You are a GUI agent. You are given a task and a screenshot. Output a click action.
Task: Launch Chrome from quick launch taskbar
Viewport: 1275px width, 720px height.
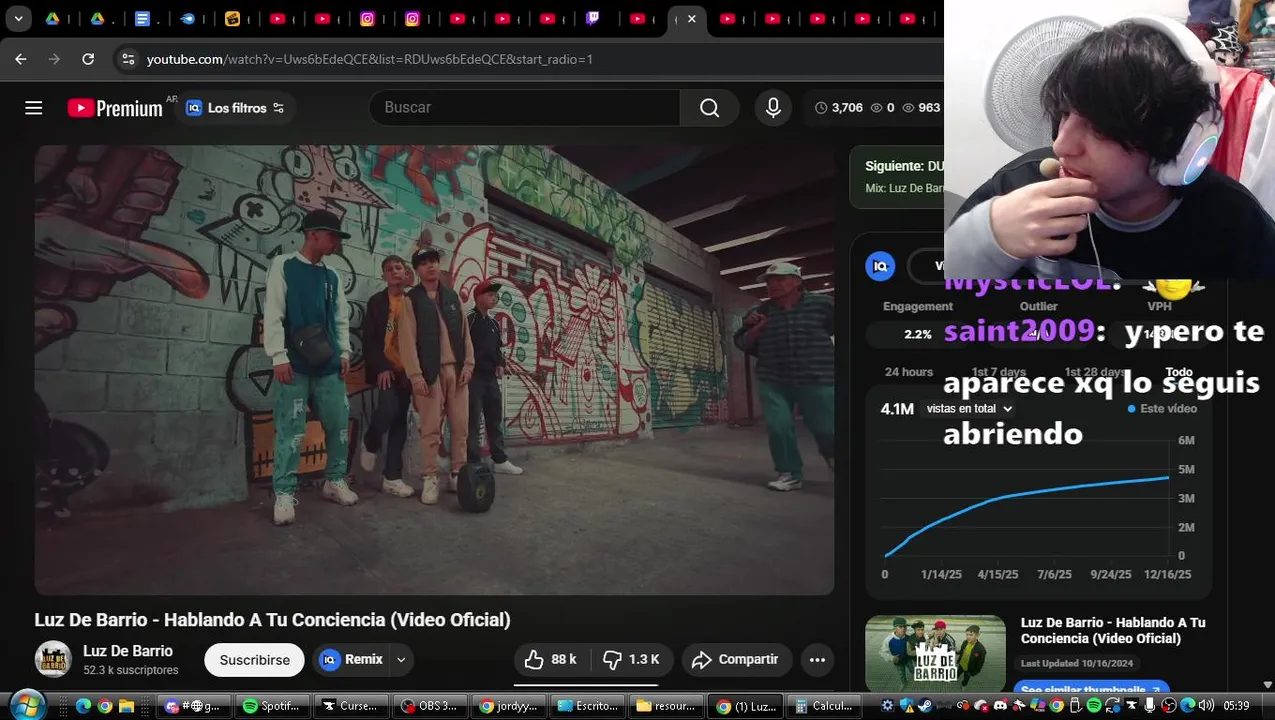coord(105,706)
